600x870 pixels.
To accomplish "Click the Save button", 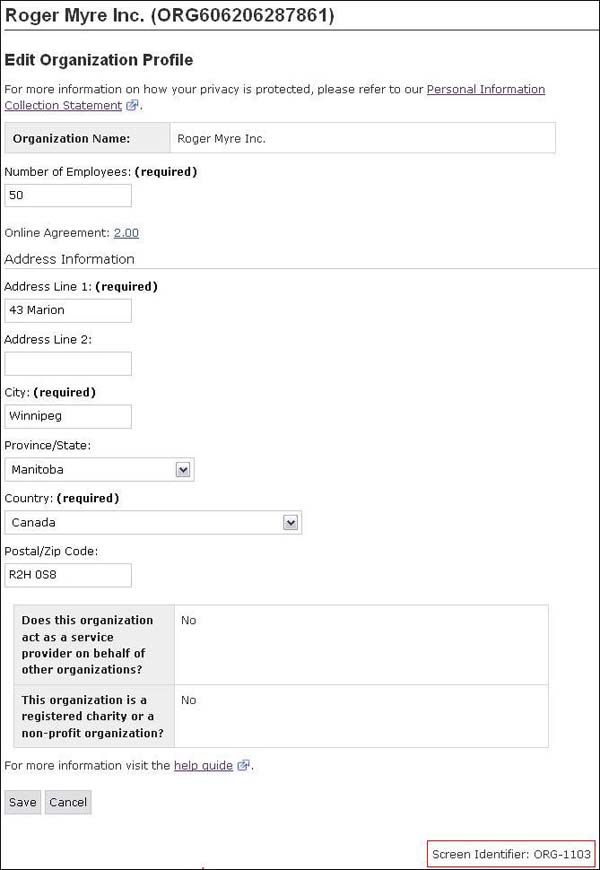I will (22, 802).
